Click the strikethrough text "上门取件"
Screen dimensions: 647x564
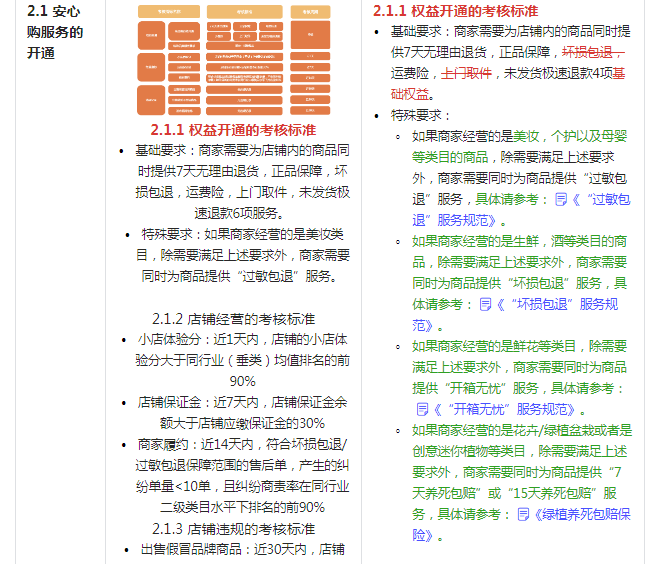click(x=467, y=73)
